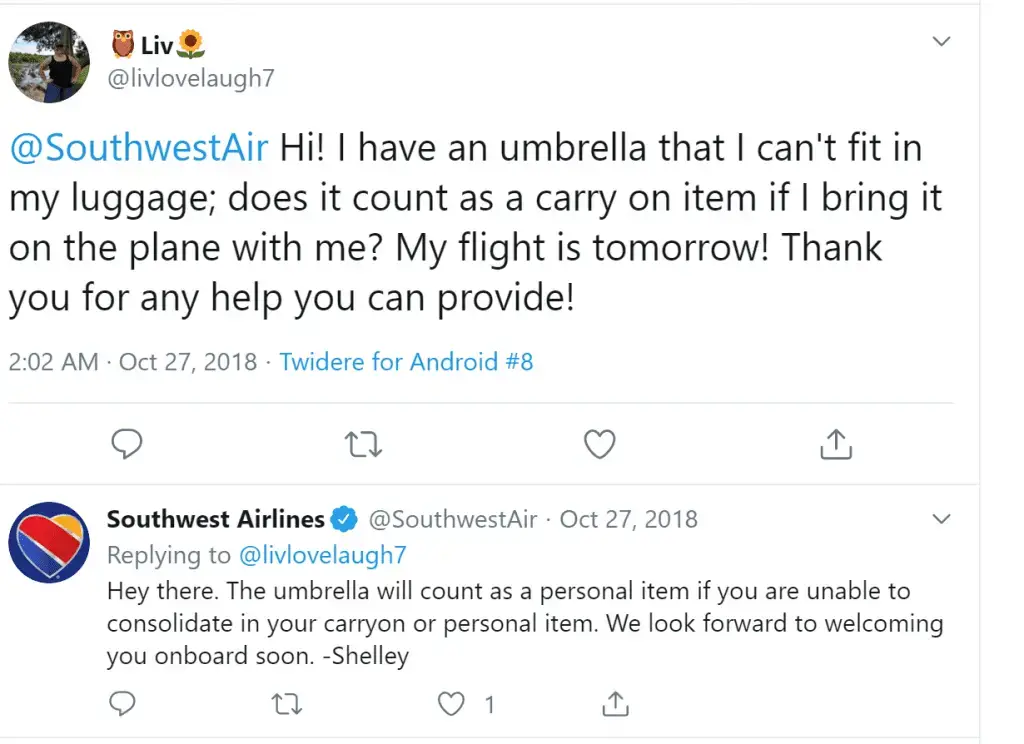Click the like count on Southwest's reply

pos(489,704)
